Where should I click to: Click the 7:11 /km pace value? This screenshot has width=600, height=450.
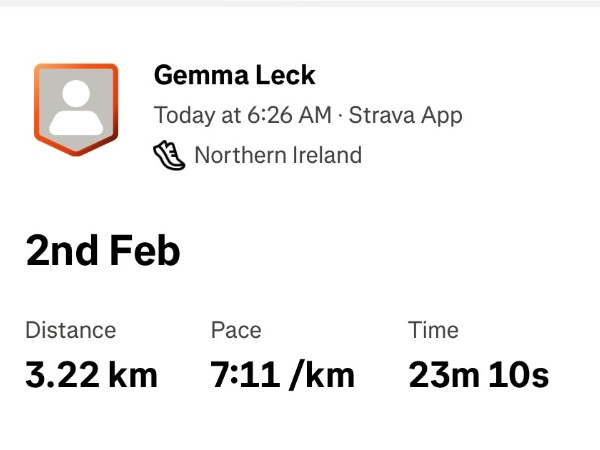coord(283,374)
